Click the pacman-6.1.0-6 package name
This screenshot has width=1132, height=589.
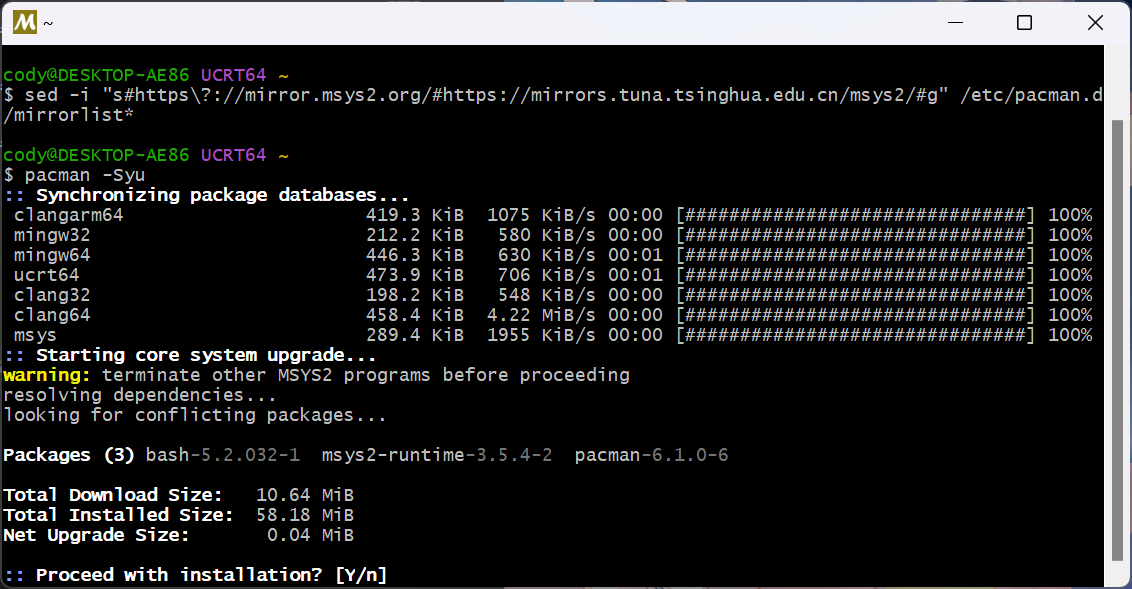click(651, 455)
